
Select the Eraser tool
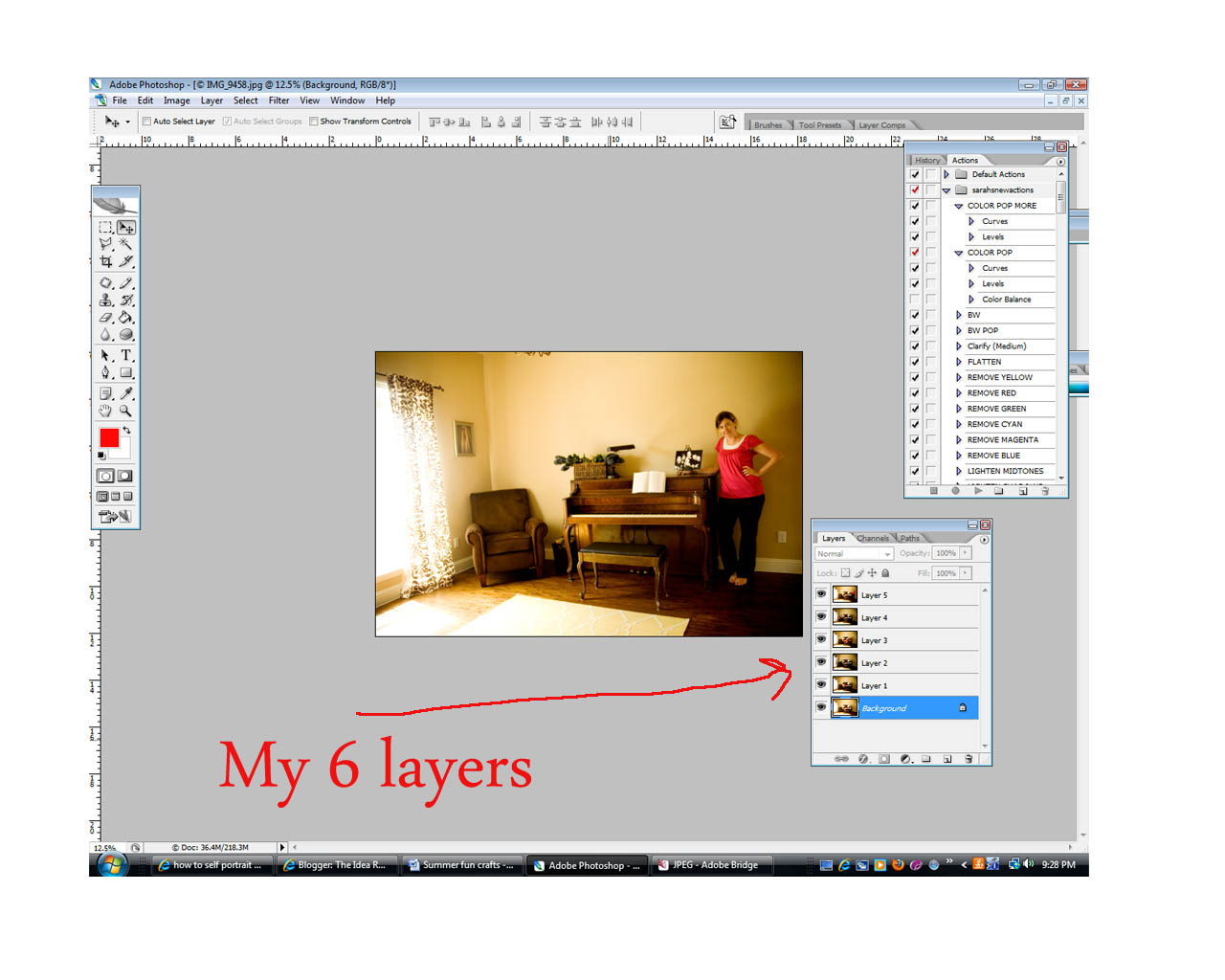tap(106, 318)
